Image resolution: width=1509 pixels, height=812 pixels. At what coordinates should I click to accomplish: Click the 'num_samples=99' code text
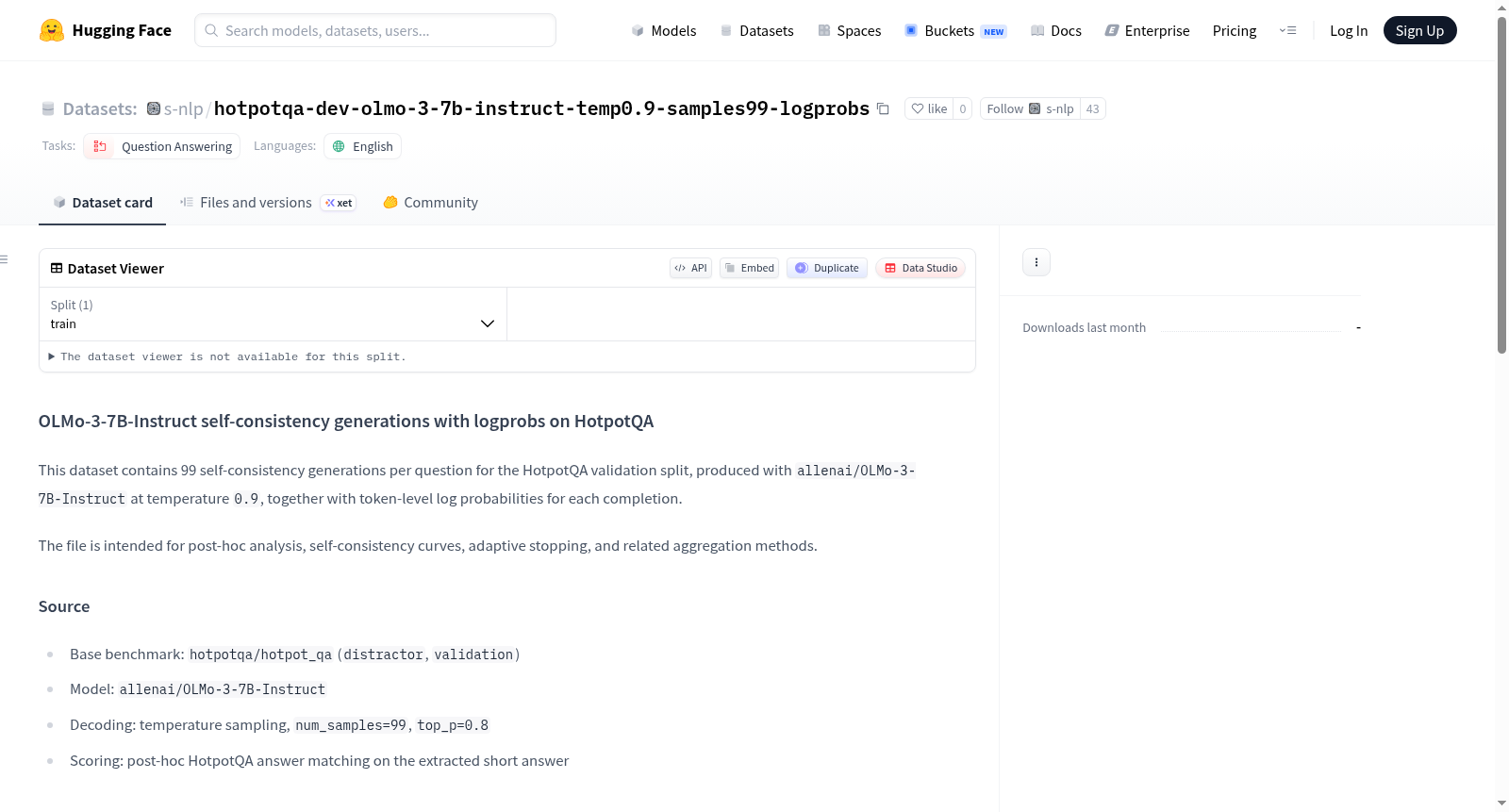tap(351, 725)
